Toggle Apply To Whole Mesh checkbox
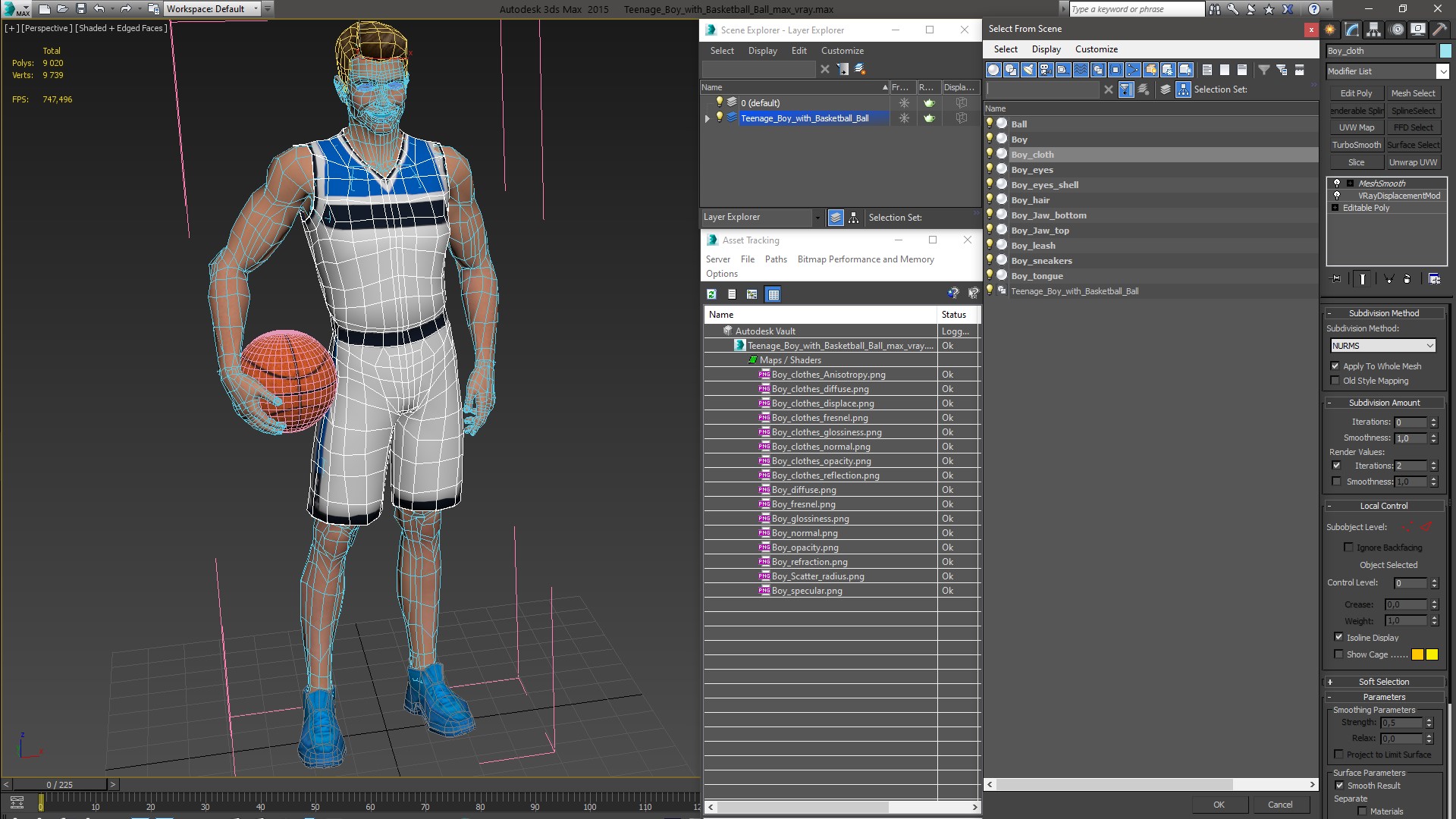Screen dimensions: 1456x819 point(1335,366)
